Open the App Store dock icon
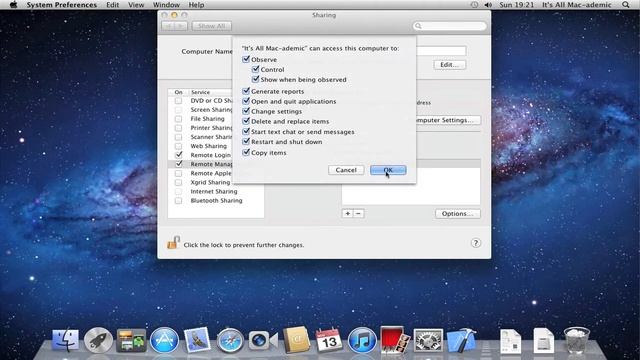 click(x=164, y=340)
